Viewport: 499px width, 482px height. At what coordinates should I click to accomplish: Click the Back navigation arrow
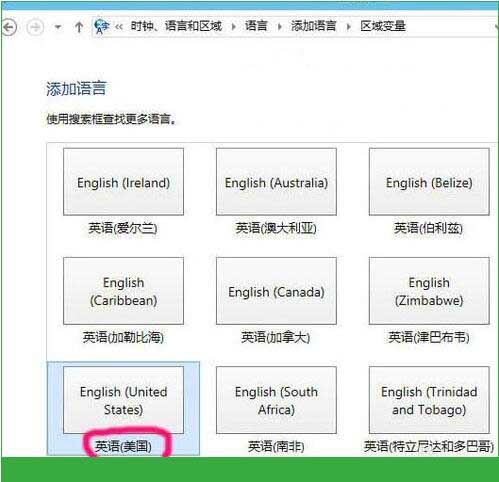[9, 27]
